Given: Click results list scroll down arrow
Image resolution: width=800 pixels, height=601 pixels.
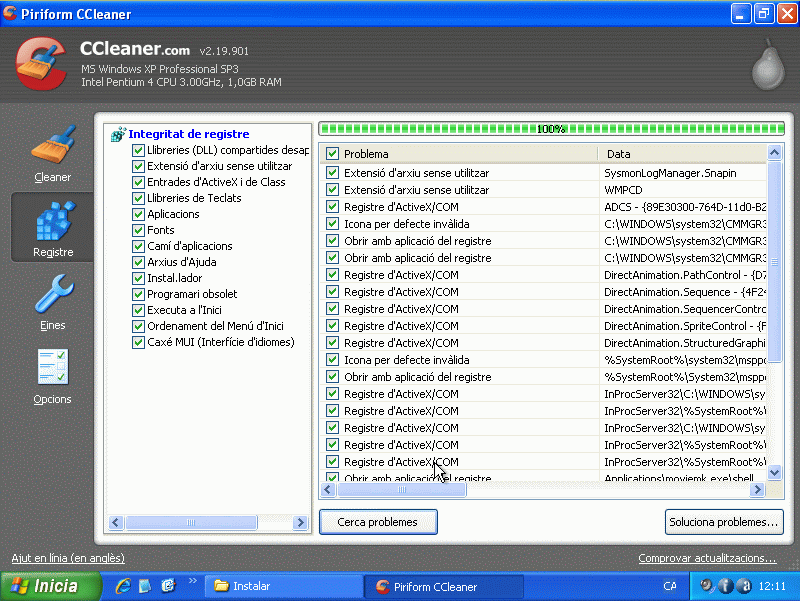Looking at the screenshot, I should point(774,472).
